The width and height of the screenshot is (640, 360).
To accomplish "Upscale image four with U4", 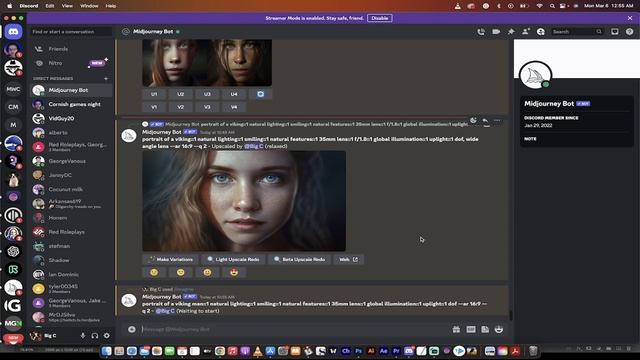I will point(234,94).
